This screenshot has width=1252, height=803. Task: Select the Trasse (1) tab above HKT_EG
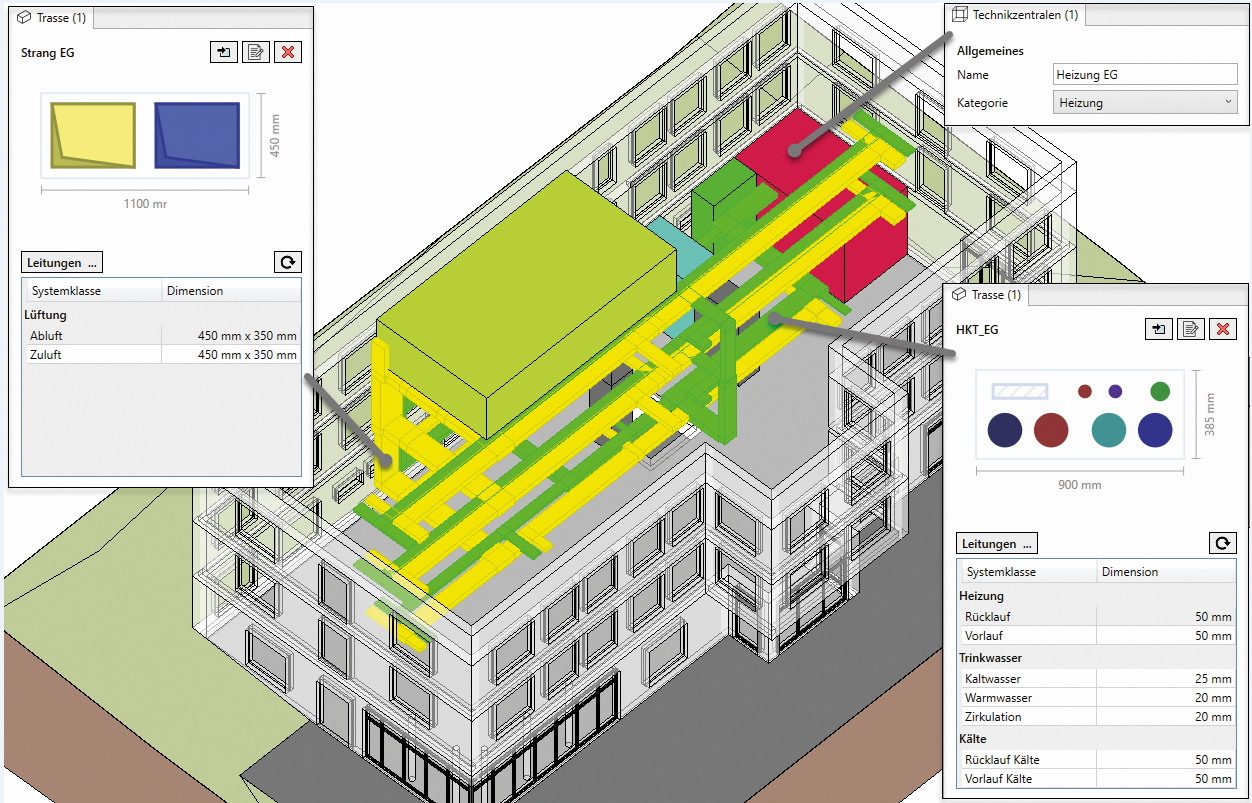(x=987, y=295)
